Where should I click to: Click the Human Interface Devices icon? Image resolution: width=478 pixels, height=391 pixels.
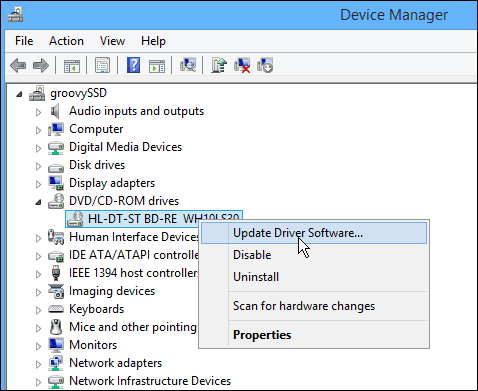point(56,237)
